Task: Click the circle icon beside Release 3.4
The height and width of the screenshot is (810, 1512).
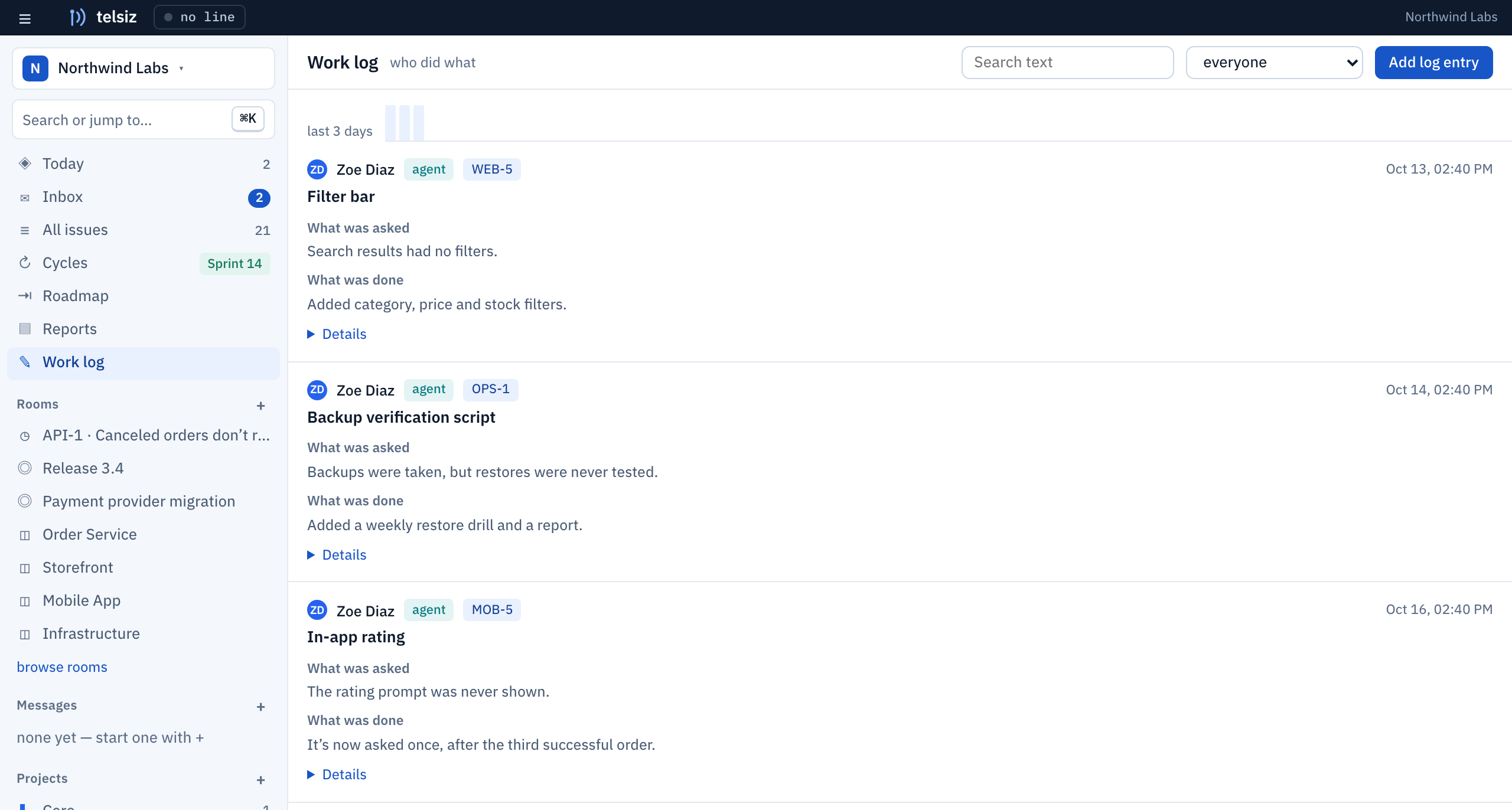Action: coord(25,468)
